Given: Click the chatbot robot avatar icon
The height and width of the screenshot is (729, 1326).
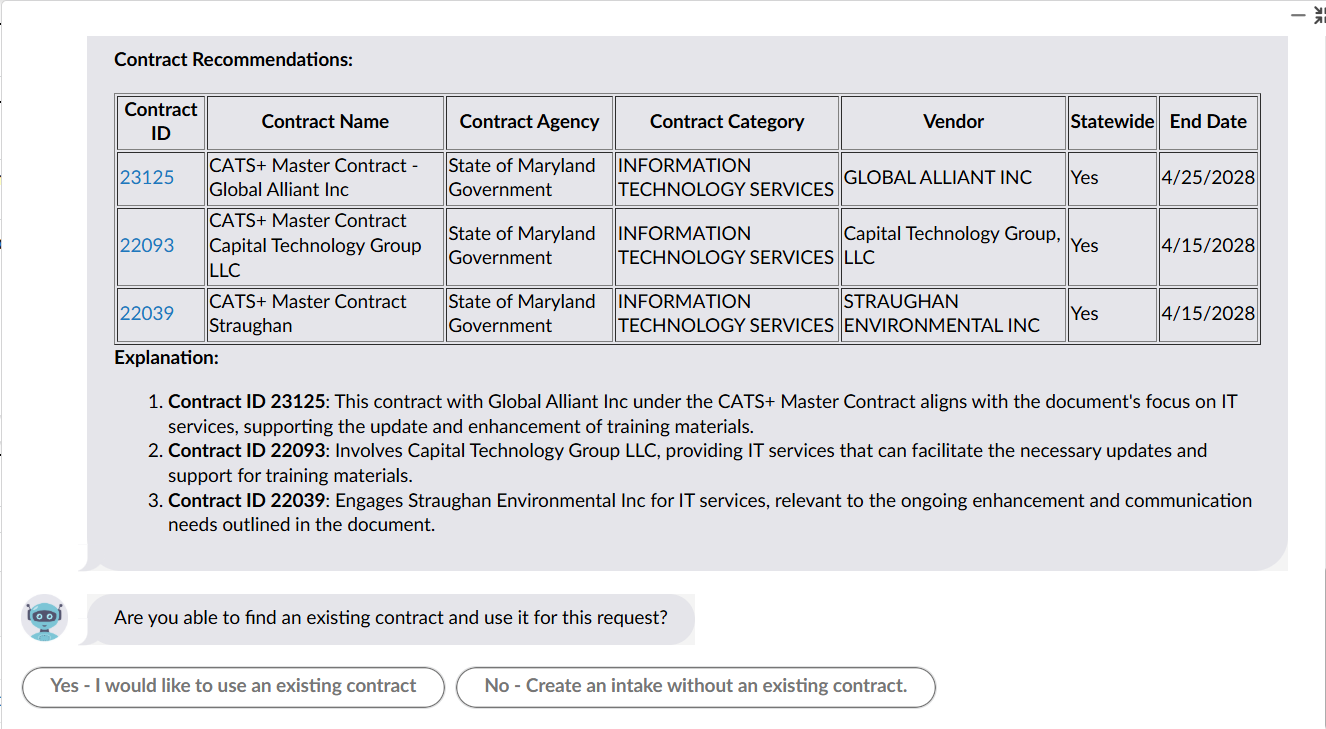Looking at the screenshot, I should [x=44, y=618].
